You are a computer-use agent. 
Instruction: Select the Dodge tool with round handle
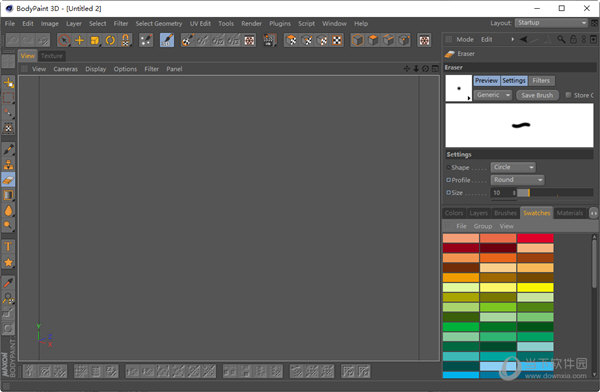[x=8, y=225]
